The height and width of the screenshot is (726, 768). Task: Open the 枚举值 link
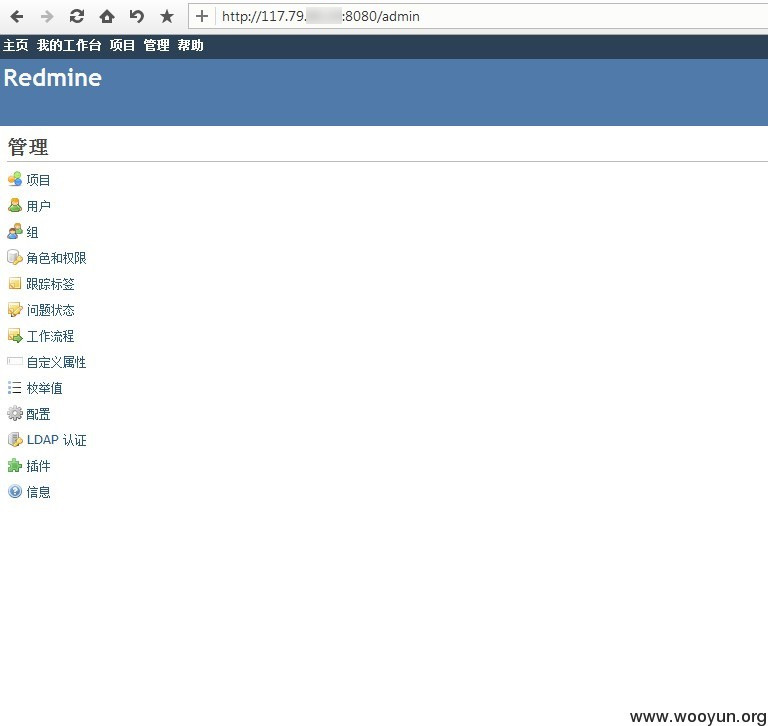click(x=45, y=388)
